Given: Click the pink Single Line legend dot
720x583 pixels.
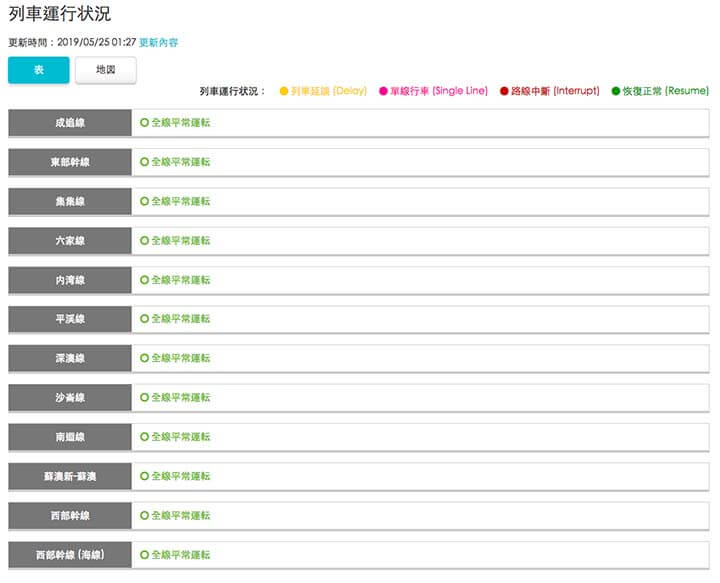Looking at the screenshot, I should (383, 91).
